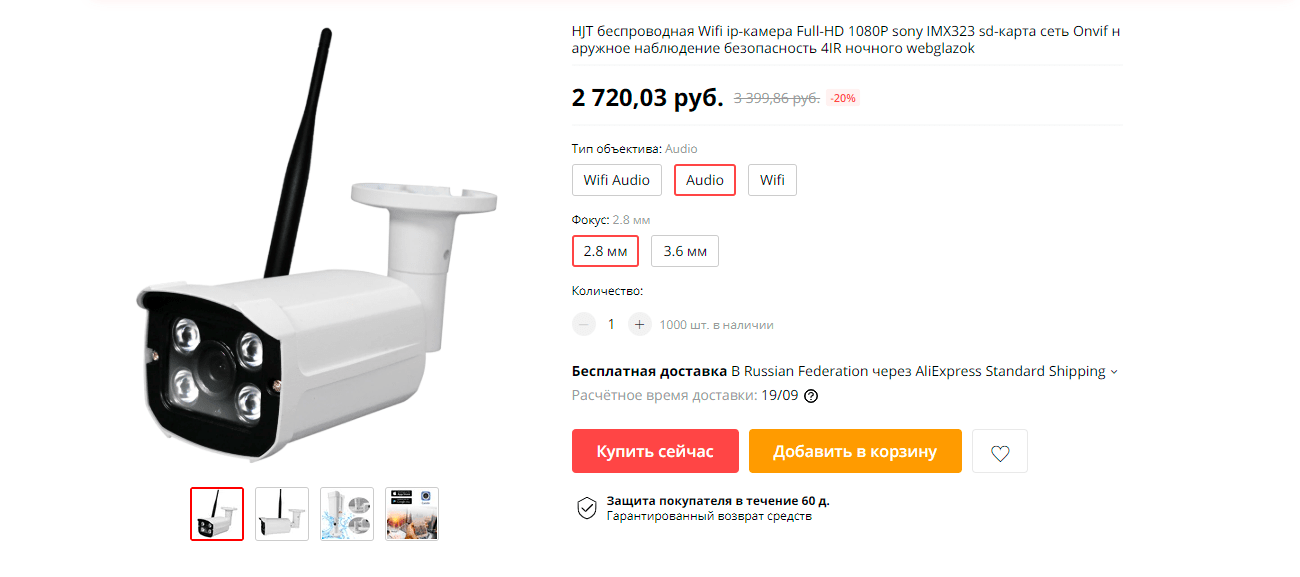Open the delivery date info question-mark icon
1300x577 pixels.
[x=809, y=396]
